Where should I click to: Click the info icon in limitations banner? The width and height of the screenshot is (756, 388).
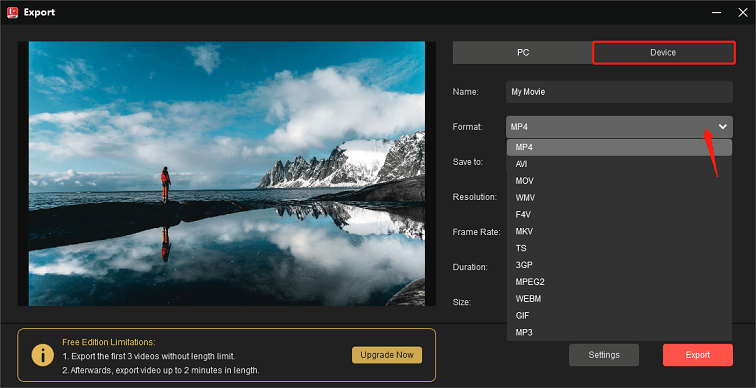pyautogui.click(x=43, y=355)
